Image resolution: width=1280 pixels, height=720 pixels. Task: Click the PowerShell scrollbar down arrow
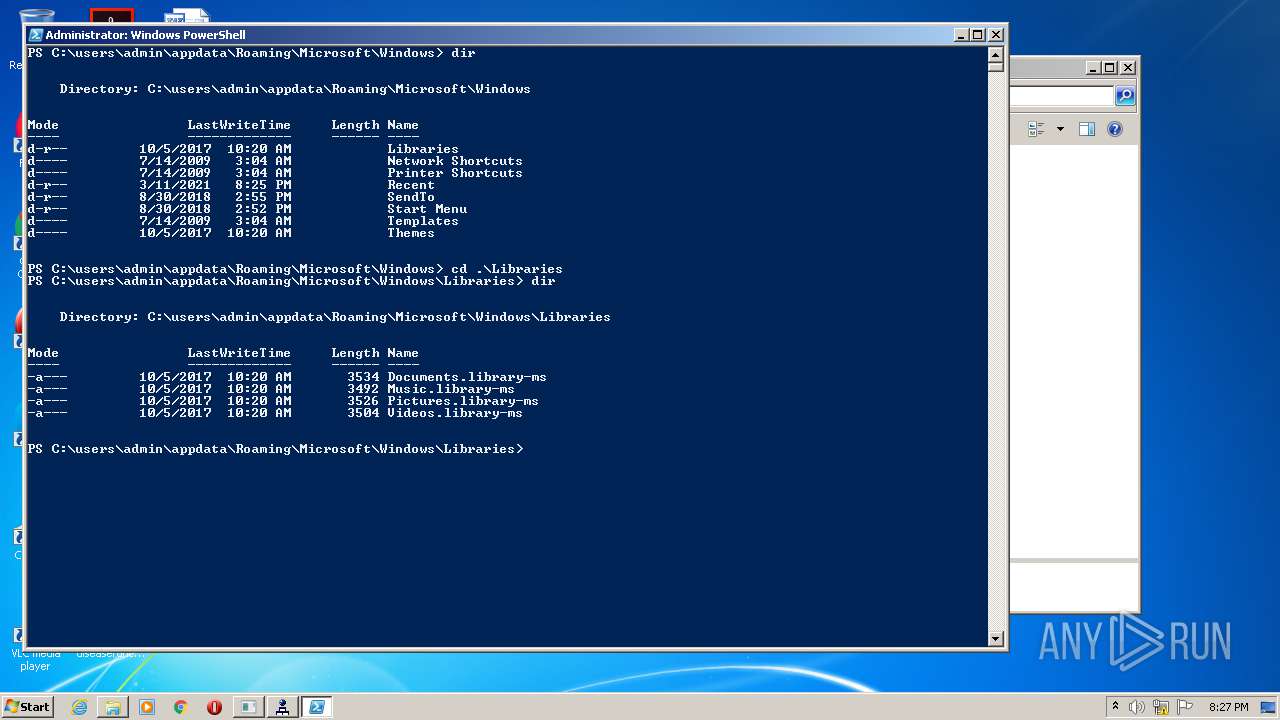click(995, 638)
